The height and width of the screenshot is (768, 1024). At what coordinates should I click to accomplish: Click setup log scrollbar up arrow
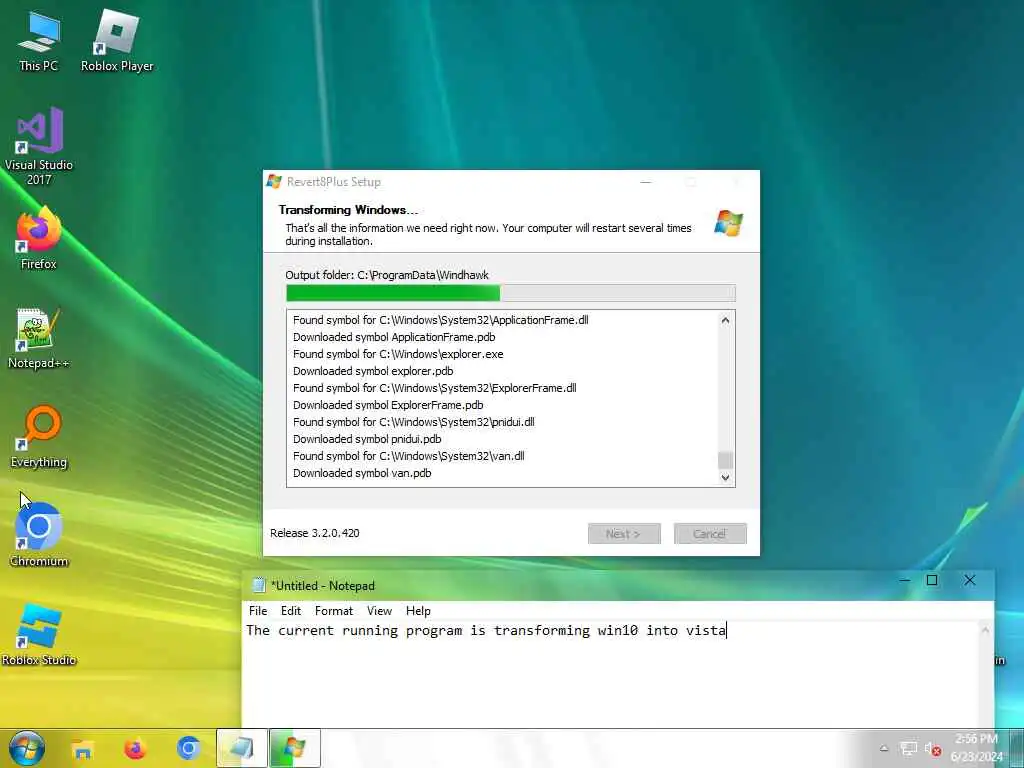(725, 320)
